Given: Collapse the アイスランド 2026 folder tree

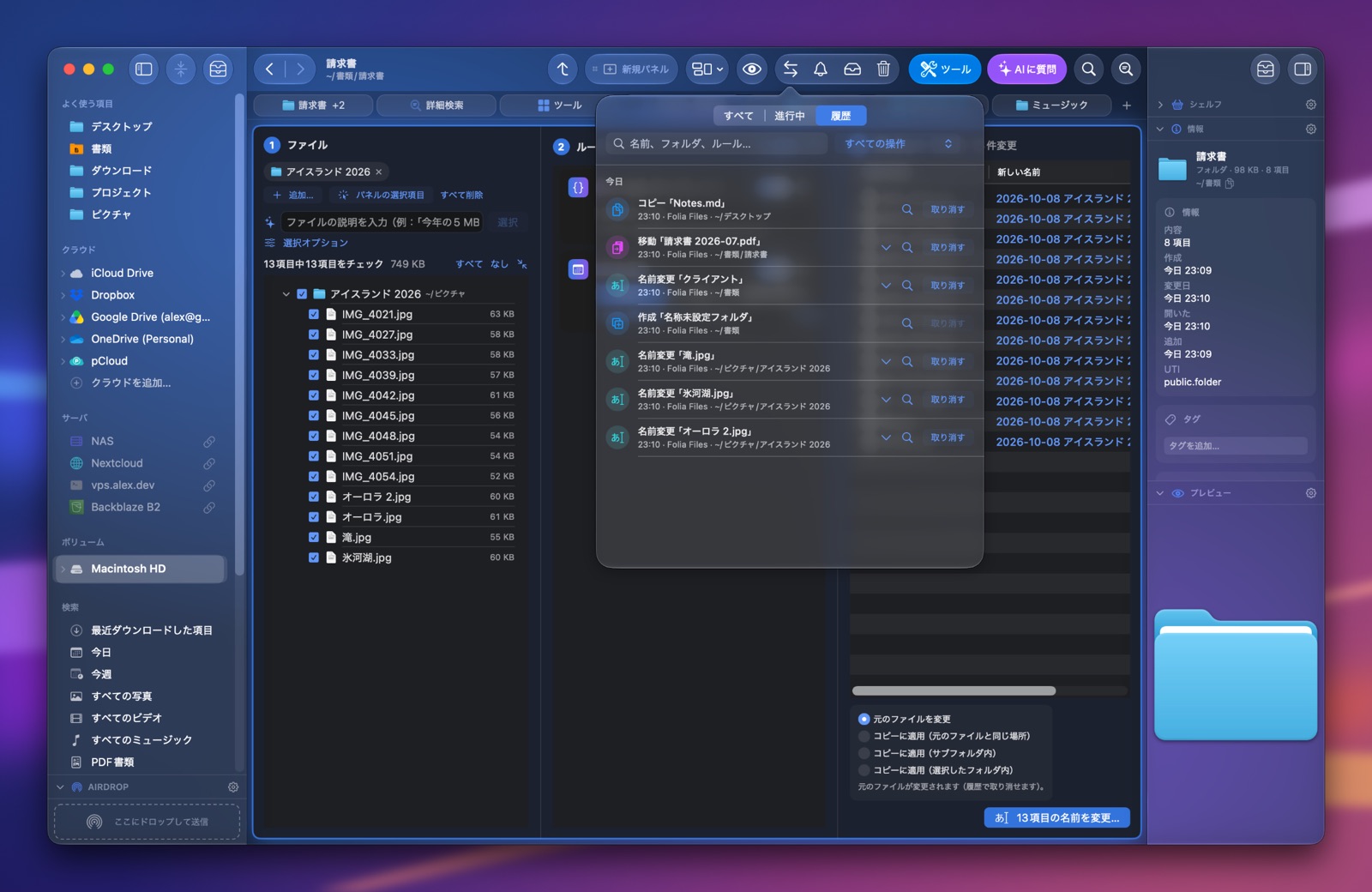Looking at the screenshot, I should tap(286, 294).
